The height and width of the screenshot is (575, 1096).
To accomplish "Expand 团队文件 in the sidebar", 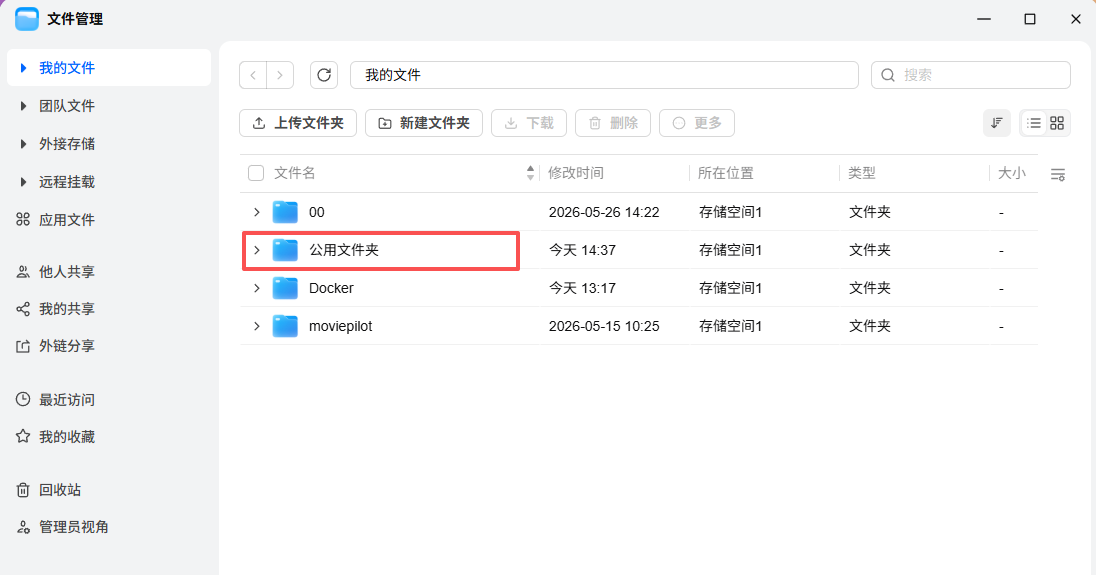I will 23,106.
